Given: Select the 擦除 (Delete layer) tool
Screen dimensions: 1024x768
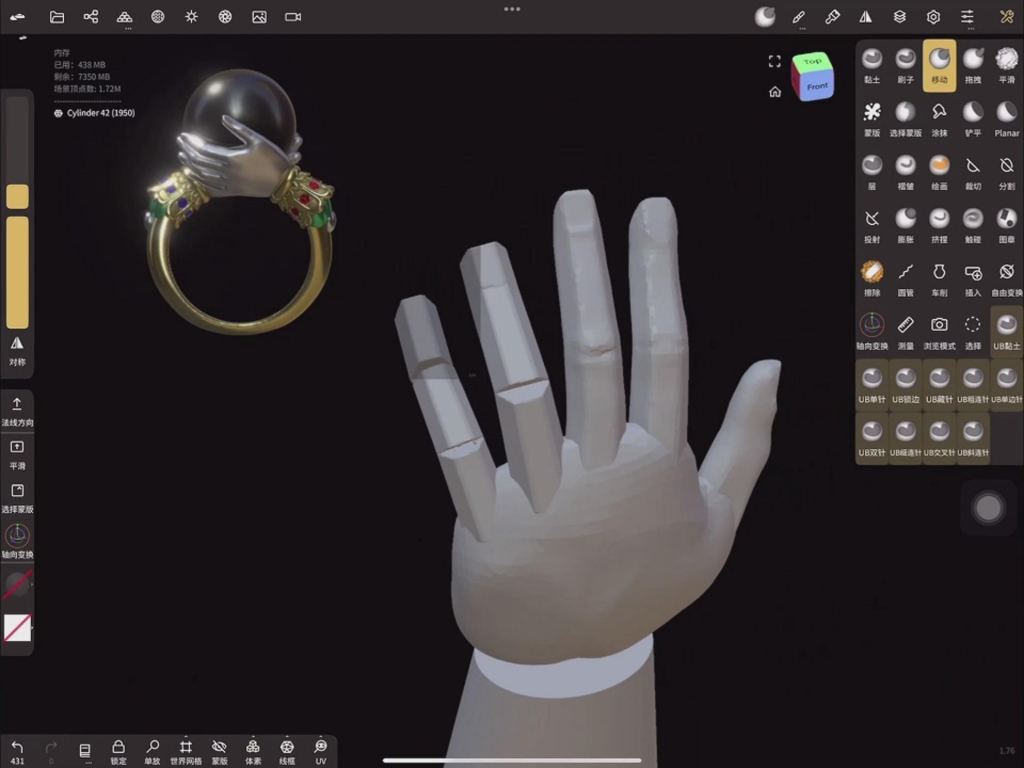Looking at the screenshot, I should pyautogui.click(x=872, y=279).
